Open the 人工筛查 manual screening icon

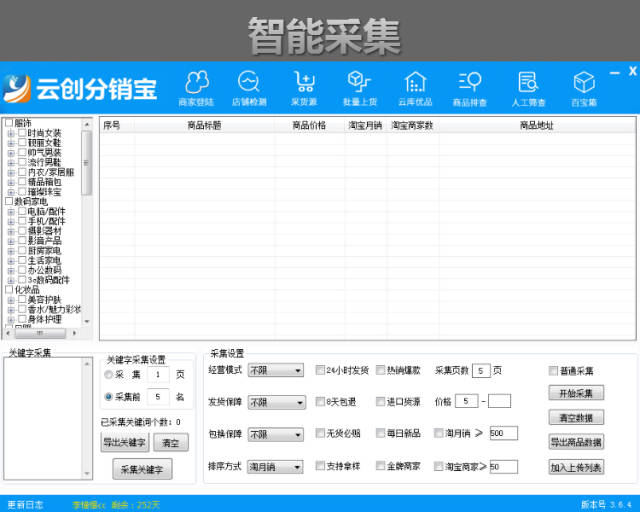529,88
